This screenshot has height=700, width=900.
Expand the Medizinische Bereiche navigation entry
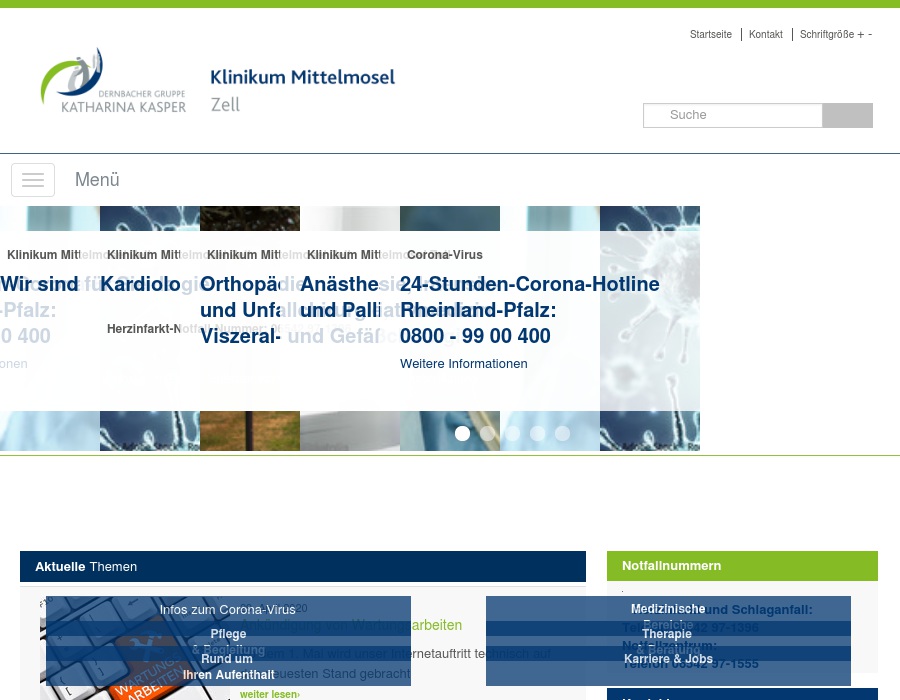[x=668, y=616]
